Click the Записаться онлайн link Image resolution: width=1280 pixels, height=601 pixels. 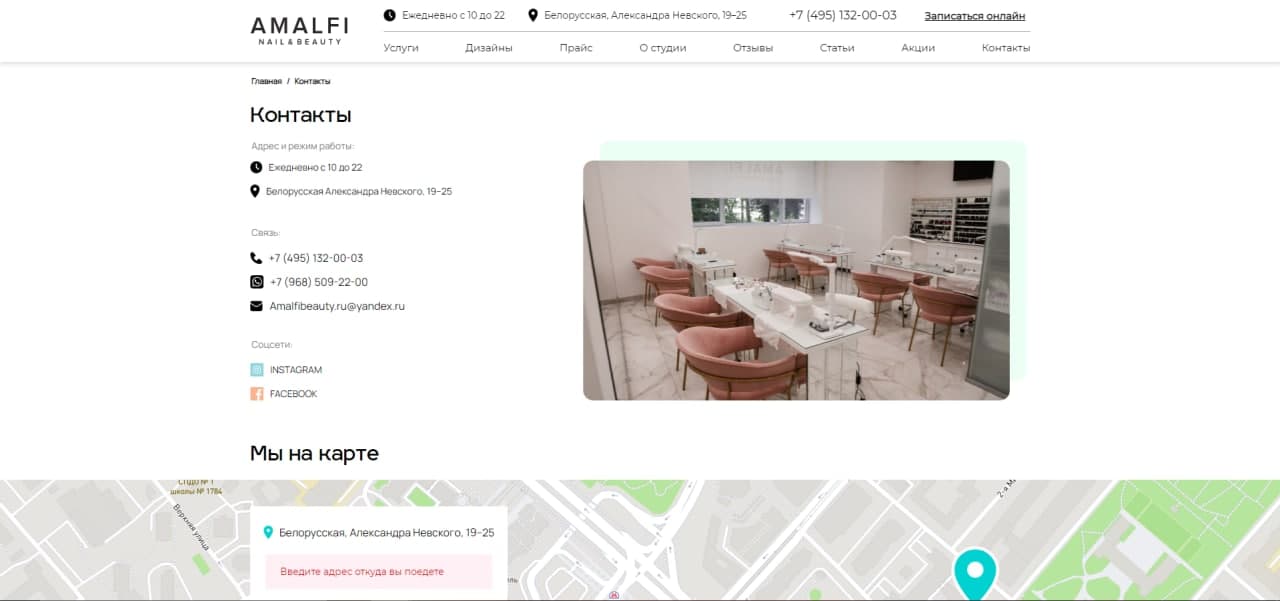pos(975,16)
